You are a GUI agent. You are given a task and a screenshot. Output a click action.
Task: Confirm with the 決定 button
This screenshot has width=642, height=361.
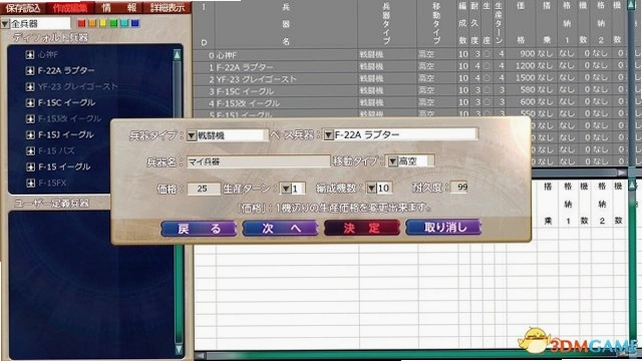point(362,228)
